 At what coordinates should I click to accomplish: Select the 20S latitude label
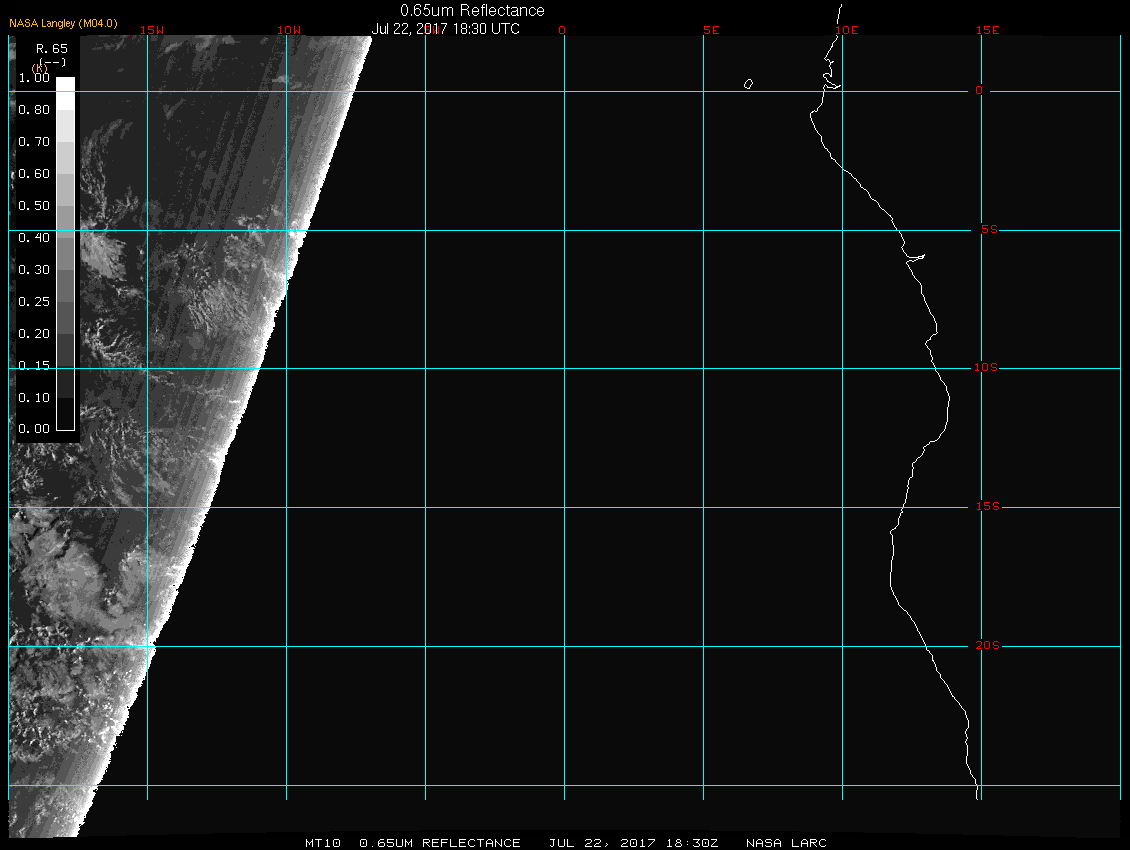coord(986,646)
